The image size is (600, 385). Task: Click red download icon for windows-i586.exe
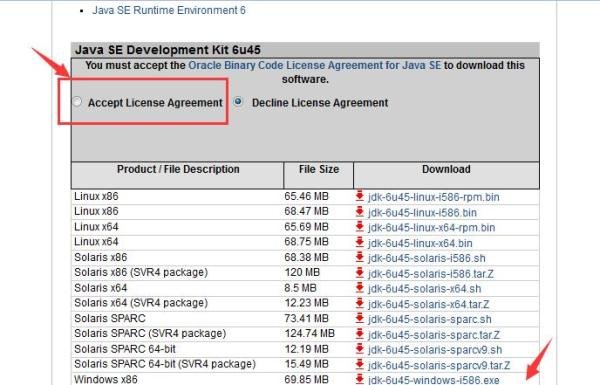click(359, 379)
